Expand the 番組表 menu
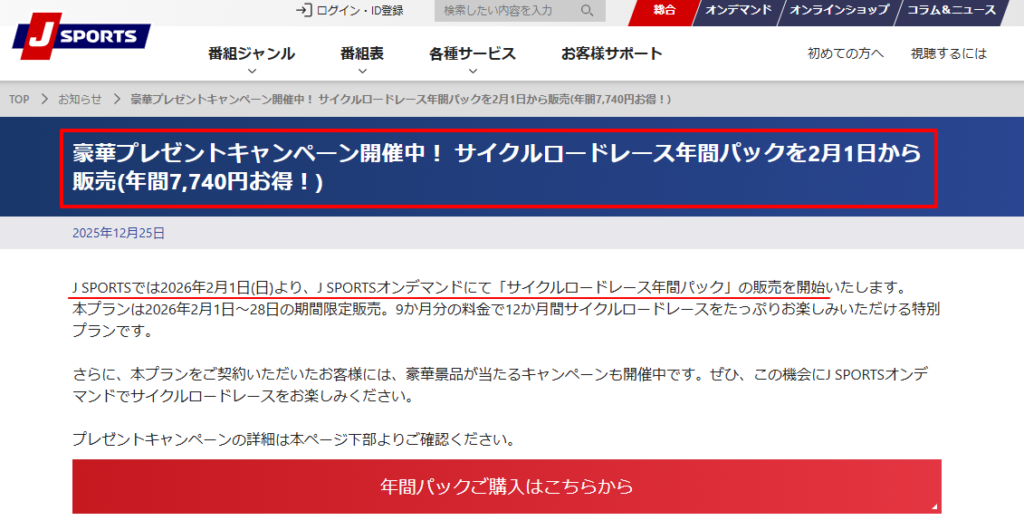The height and width of the screenshot is (530, 1024). (x=362, y=54)
